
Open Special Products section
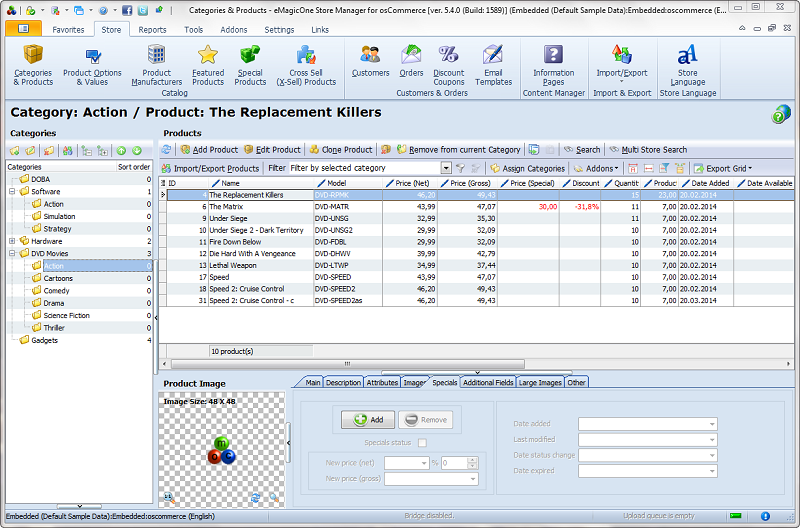click(250, 65)
